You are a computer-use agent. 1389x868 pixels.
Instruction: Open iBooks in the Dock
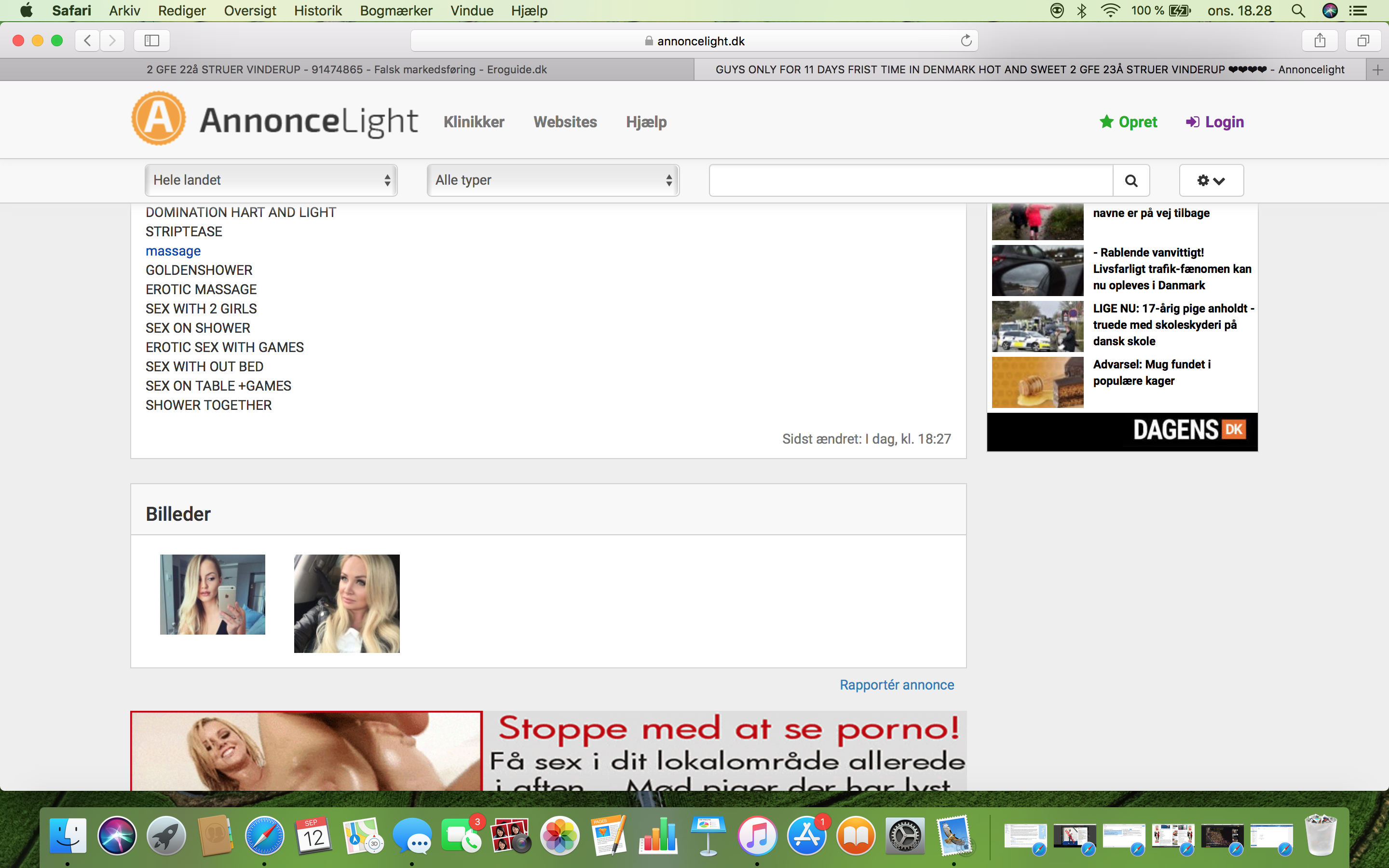(x=856, y=835)
